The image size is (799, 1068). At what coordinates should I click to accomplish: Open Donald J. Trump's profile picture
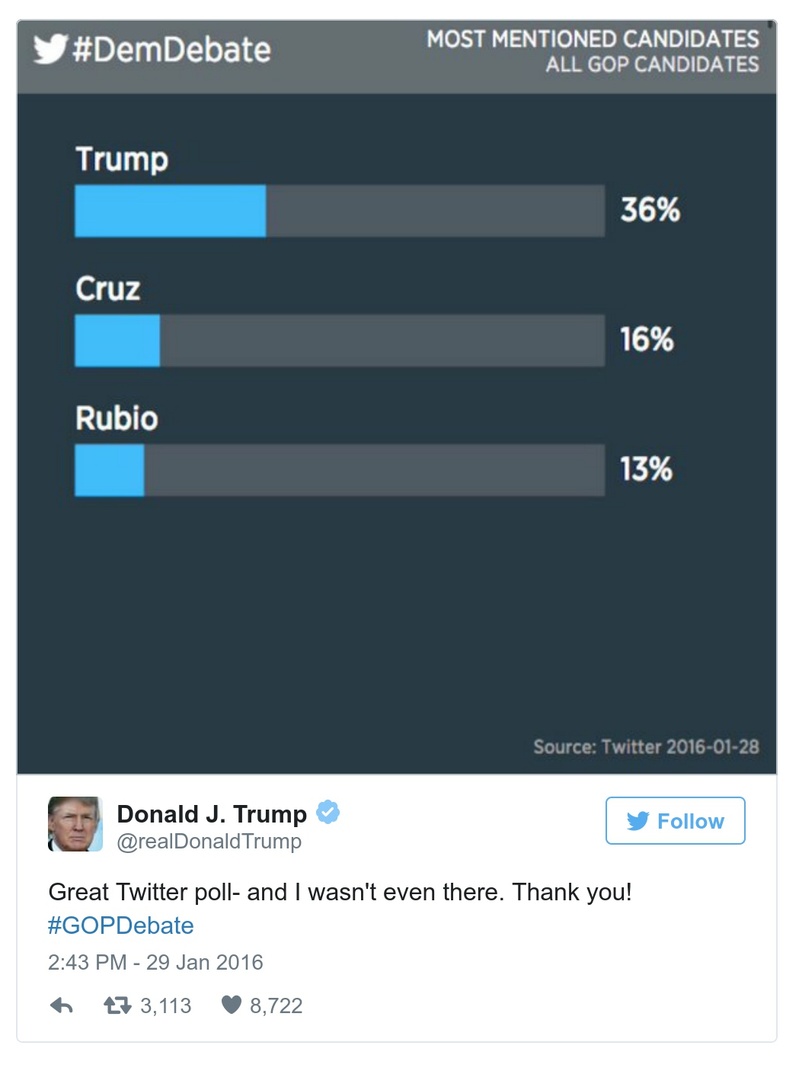point(75,823)
